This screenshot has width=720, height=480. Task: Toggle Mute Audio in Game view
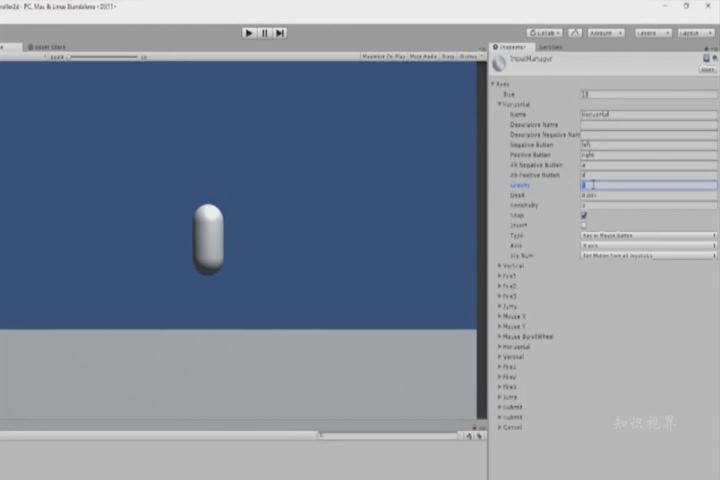(x=423, y=57)
